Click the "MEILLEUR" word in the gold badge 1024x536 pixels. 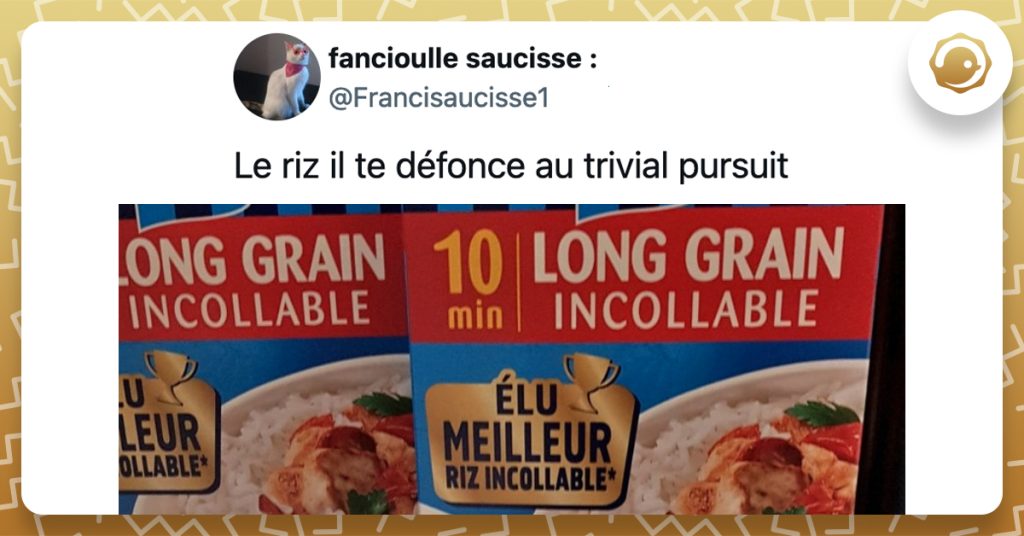[x=527, y=443]
